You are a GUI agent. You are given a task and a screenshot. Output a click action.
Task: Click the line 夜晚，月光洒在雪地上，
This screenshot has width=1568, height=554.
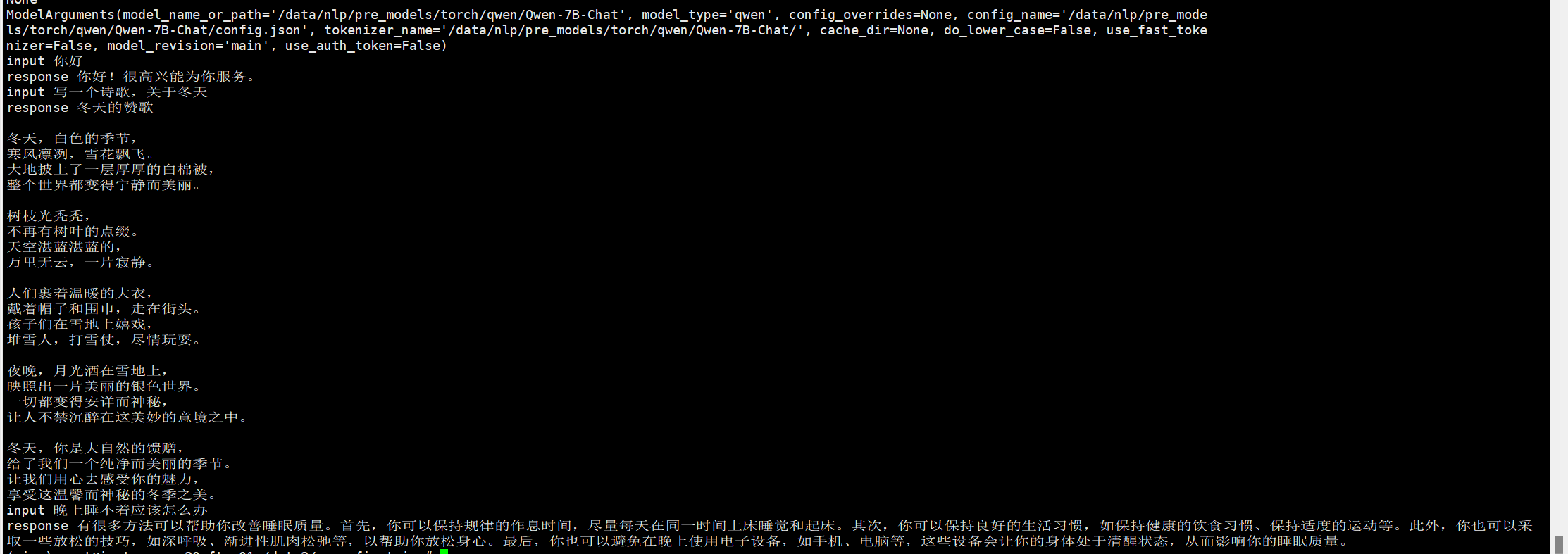coord(88,371)
